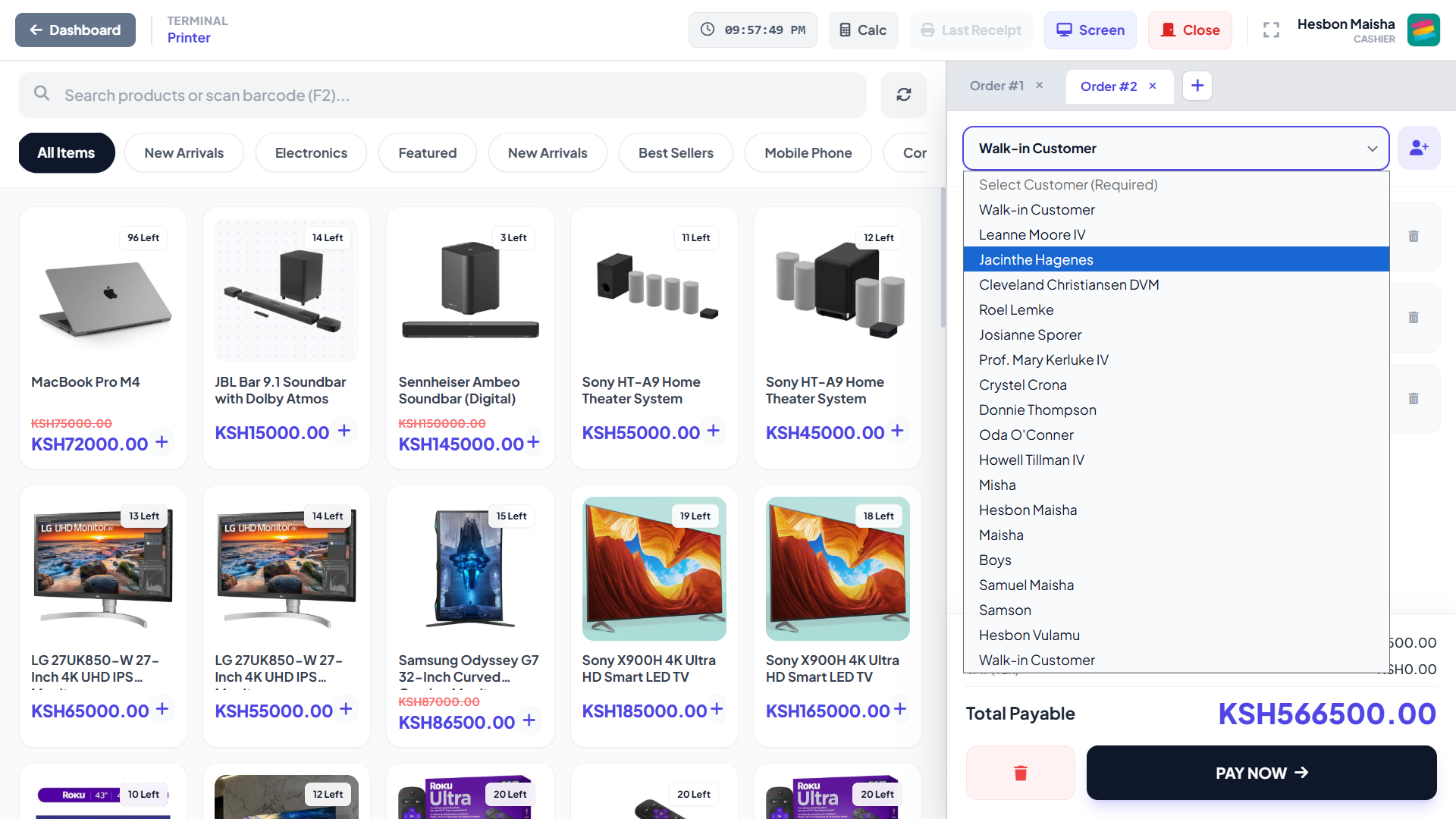1456x819 pixels.
Task: Add KSH165000 Sony X900H TV to cart
Action: tap(900, 709)
